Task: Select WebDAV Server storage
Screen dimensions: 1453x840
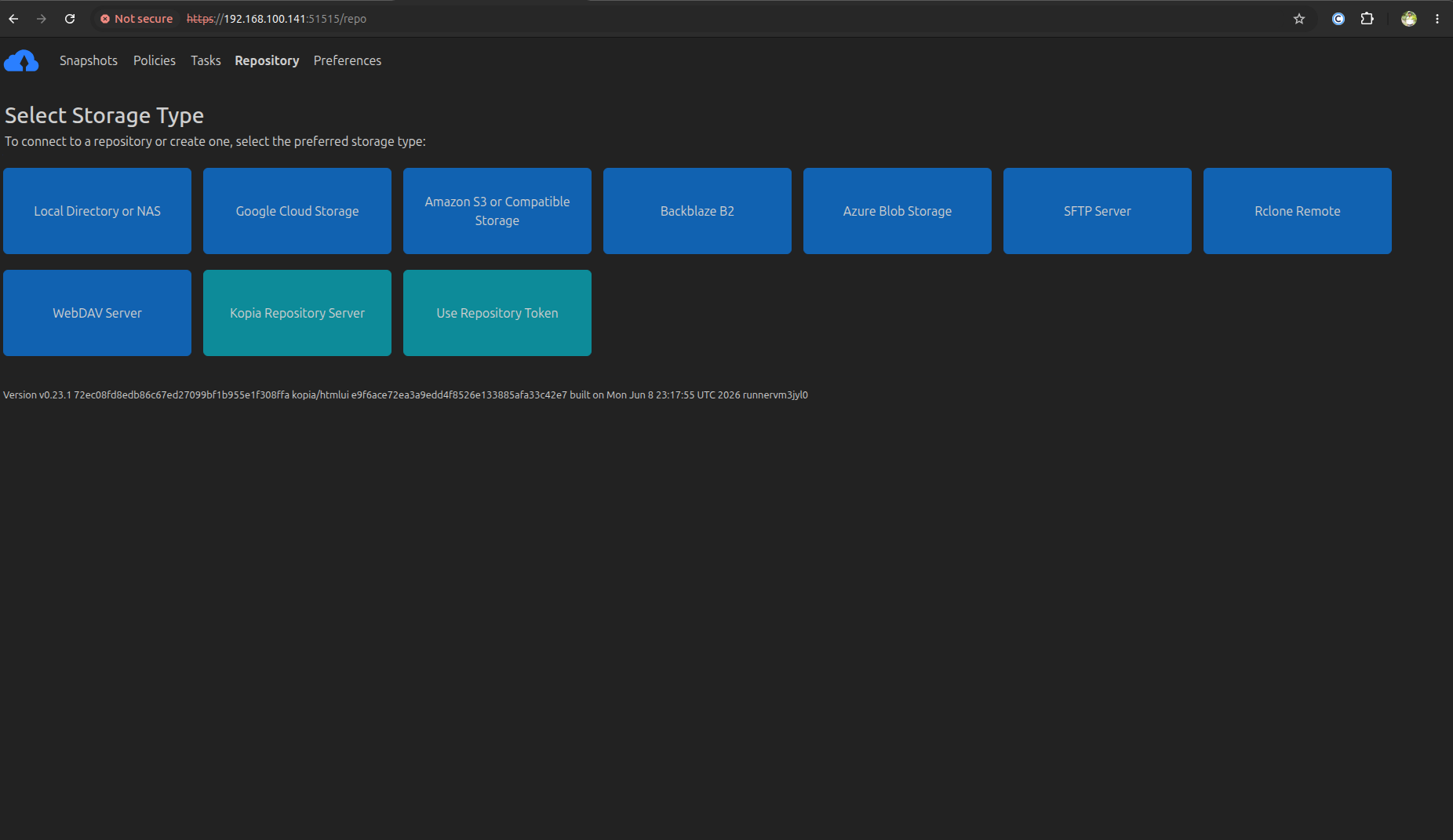Action: 97,313
